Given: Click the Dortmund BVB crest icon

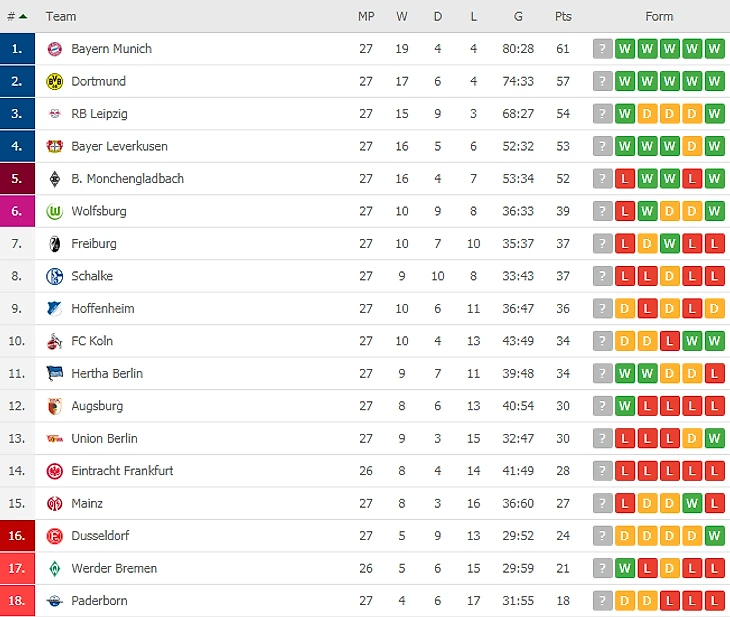Looking at the screenshot, I should coord(55,81).
